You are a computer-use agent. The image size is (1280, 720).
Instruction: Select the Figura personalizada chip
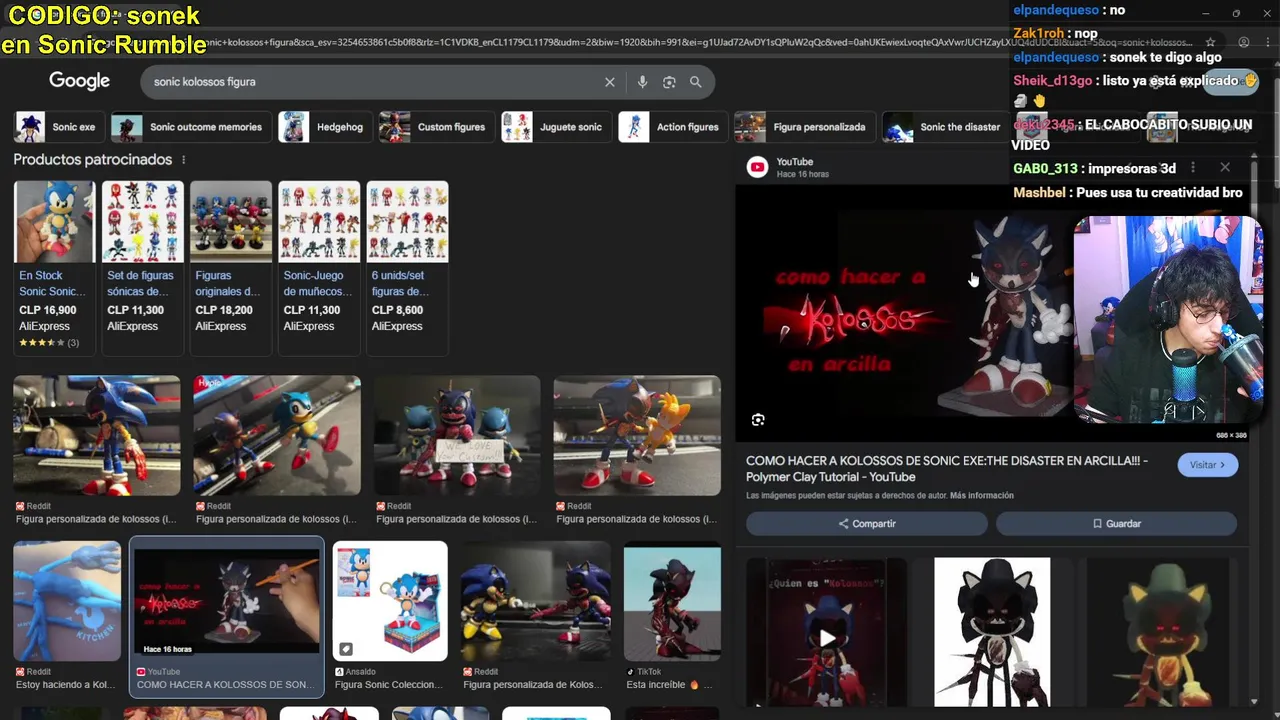pyautogui.click(x=803, y=127)
